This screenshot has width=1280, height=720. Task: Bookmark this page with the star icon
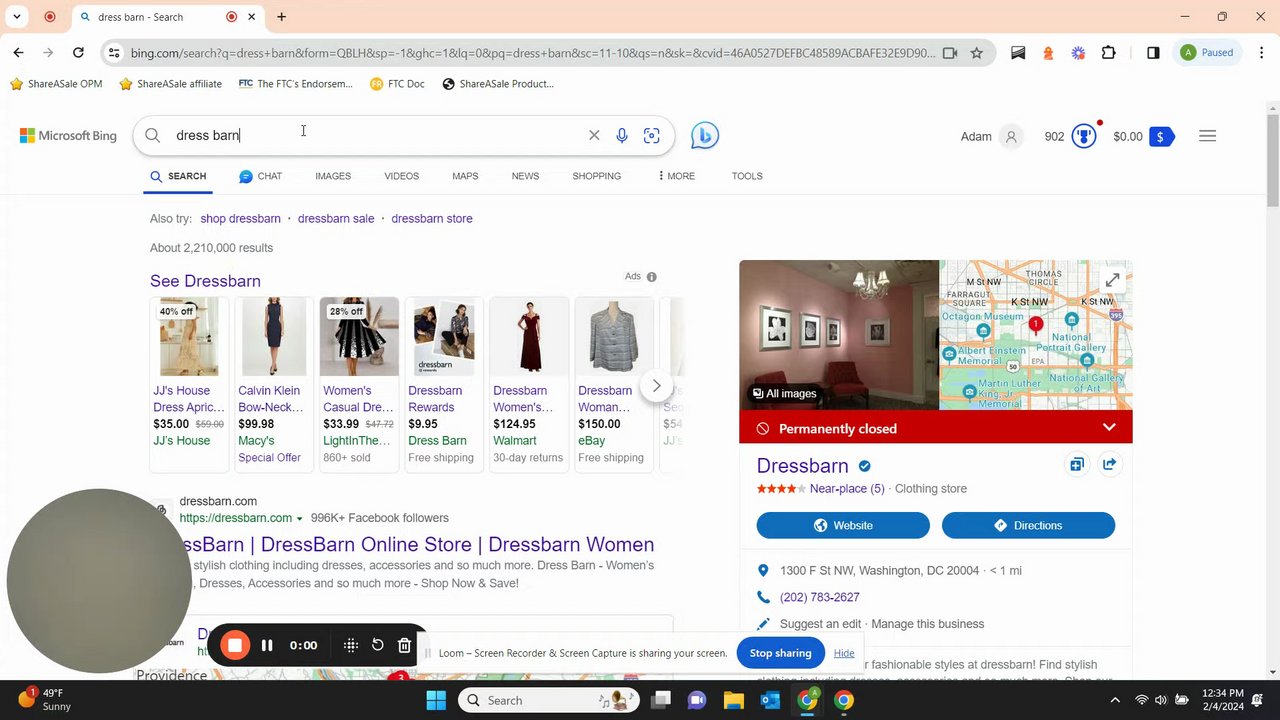pos(977,53)
